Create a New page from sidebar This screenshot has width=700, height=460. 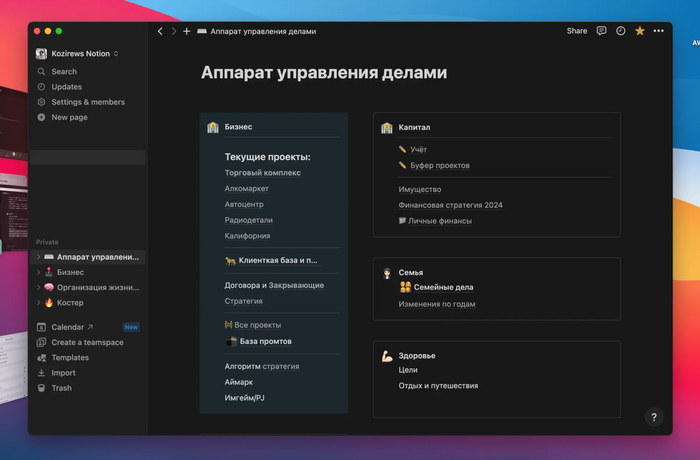pos(69,117)
